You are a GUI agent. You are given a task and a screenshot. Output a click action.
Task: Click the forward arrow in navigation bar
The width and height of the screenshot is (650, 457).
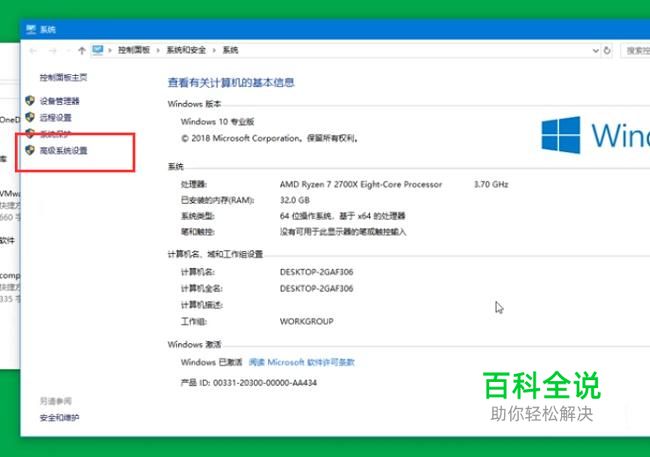[53, 51]
